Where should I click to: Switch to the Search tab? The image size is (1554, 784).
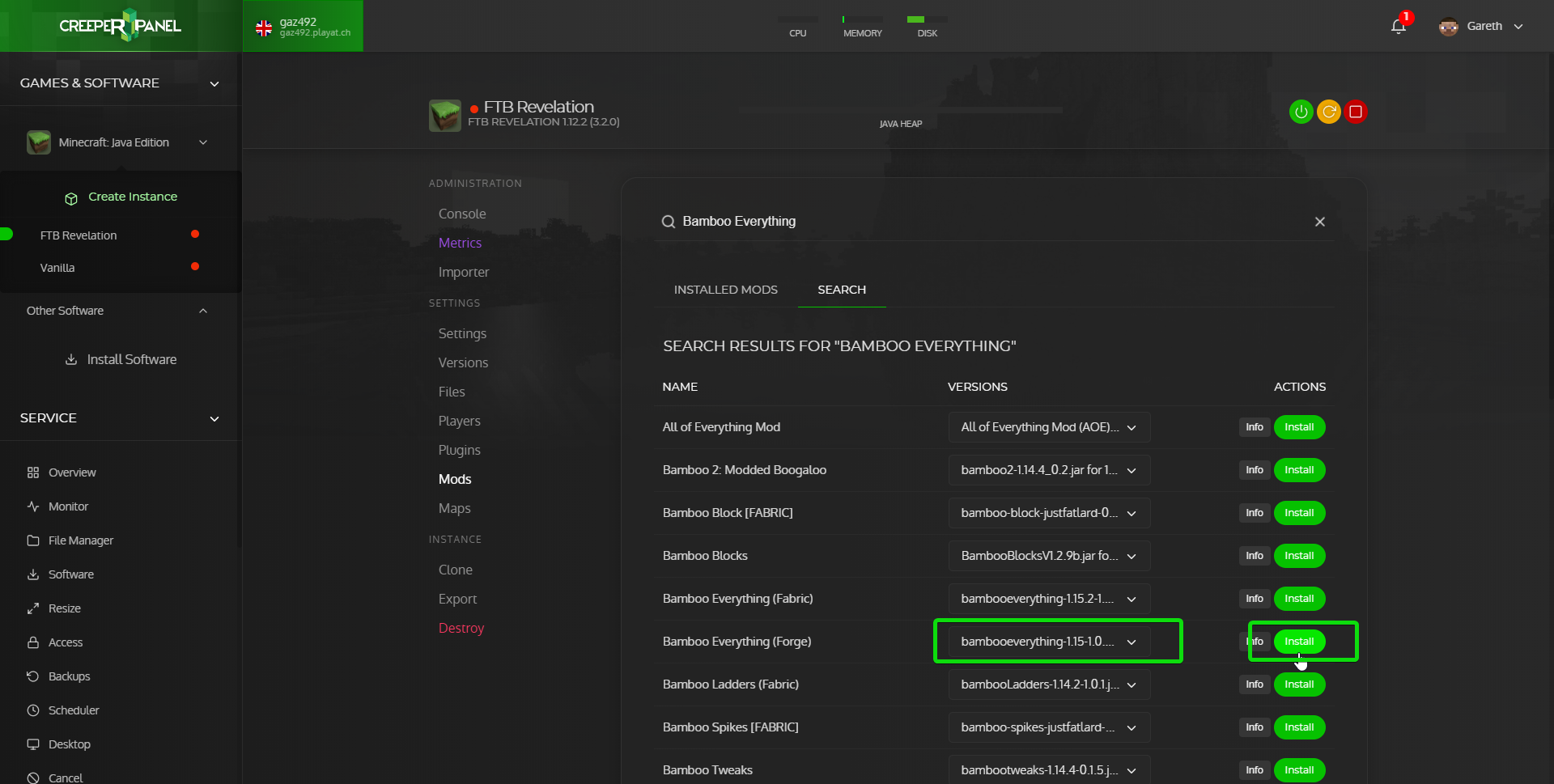point(842,290)
